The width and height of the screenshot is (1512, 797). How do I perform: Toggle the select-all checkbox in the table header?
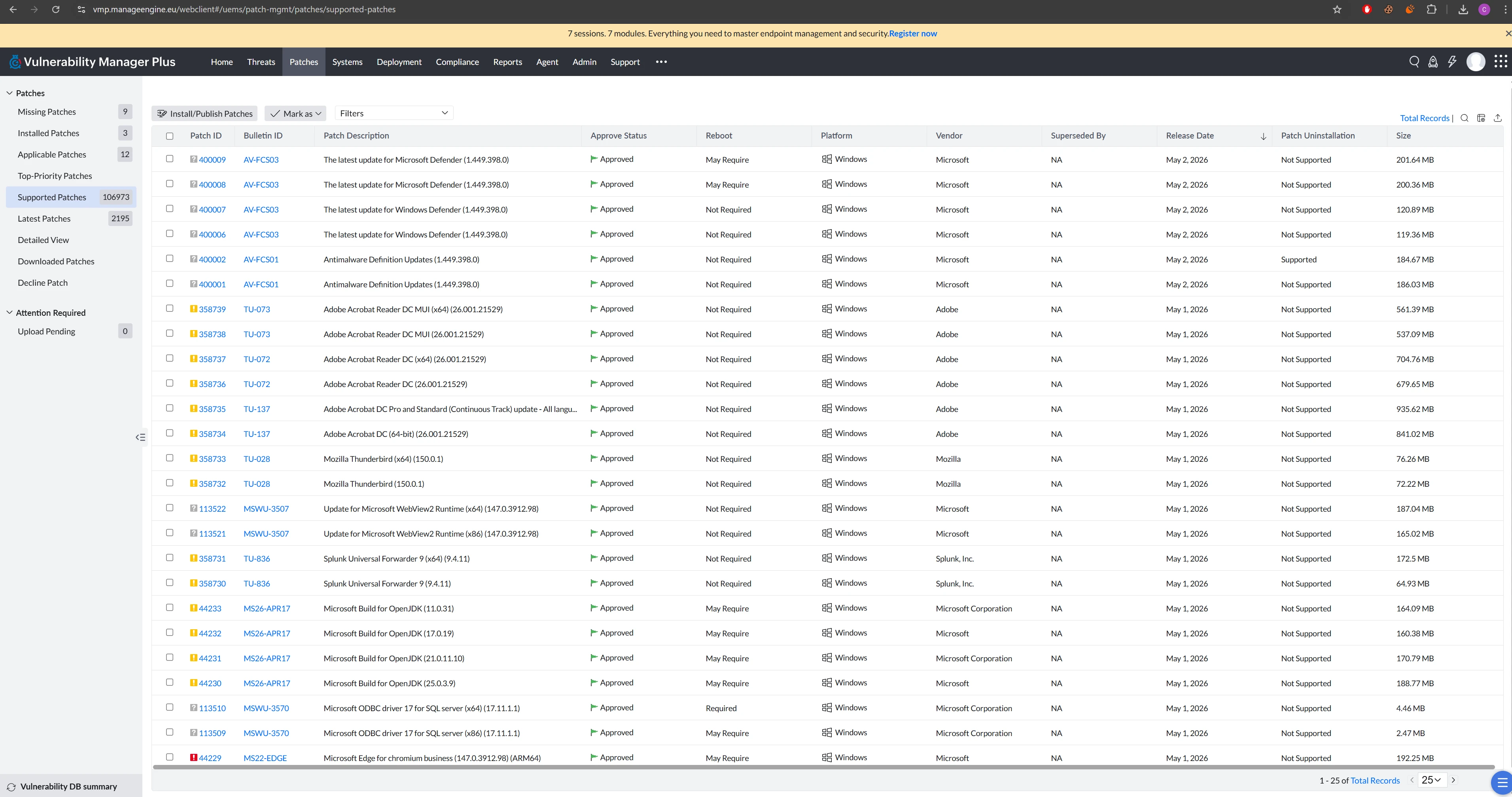coord(170,136)
